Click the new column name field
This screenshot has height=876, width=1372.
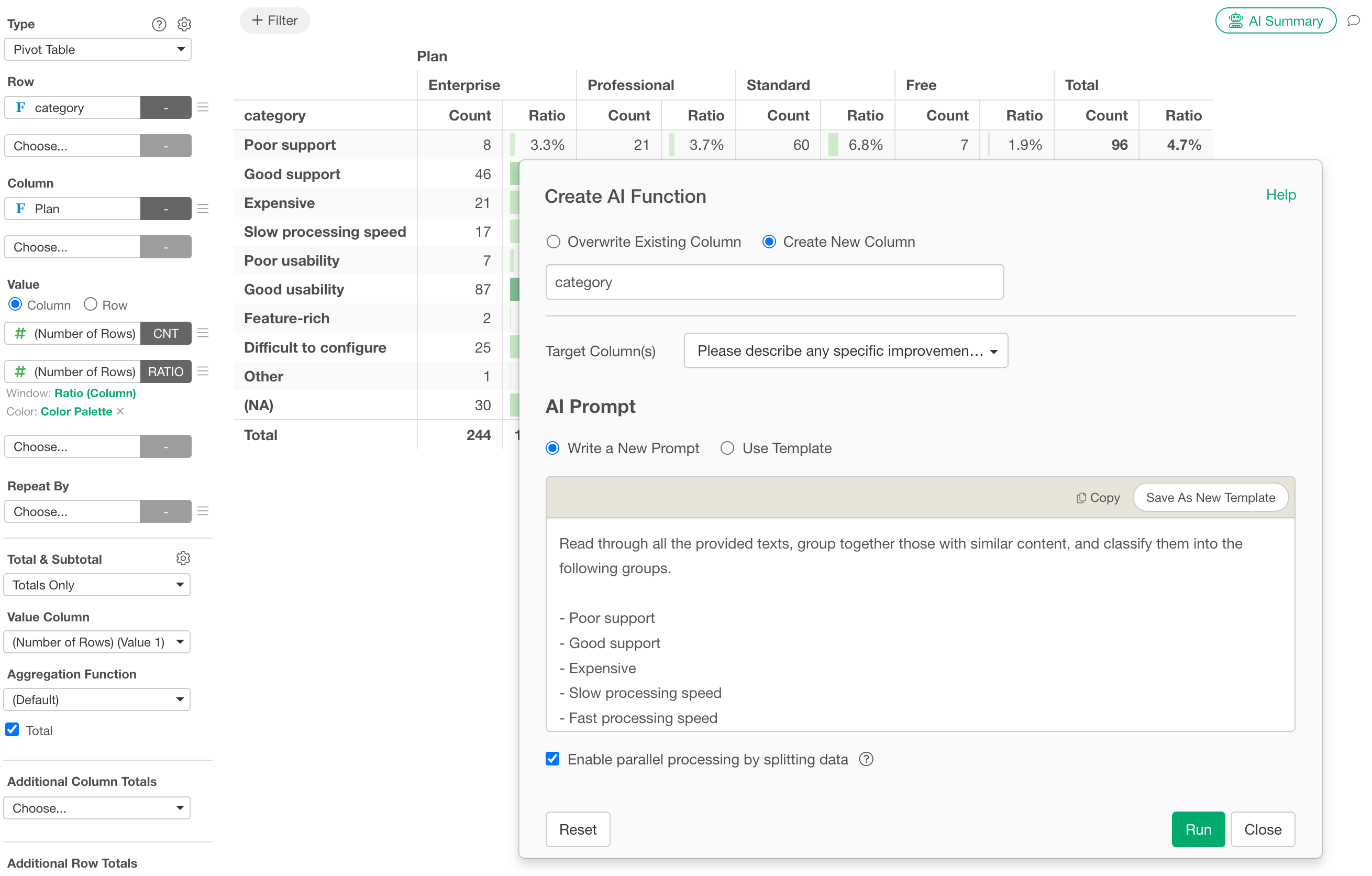point(774,281)
